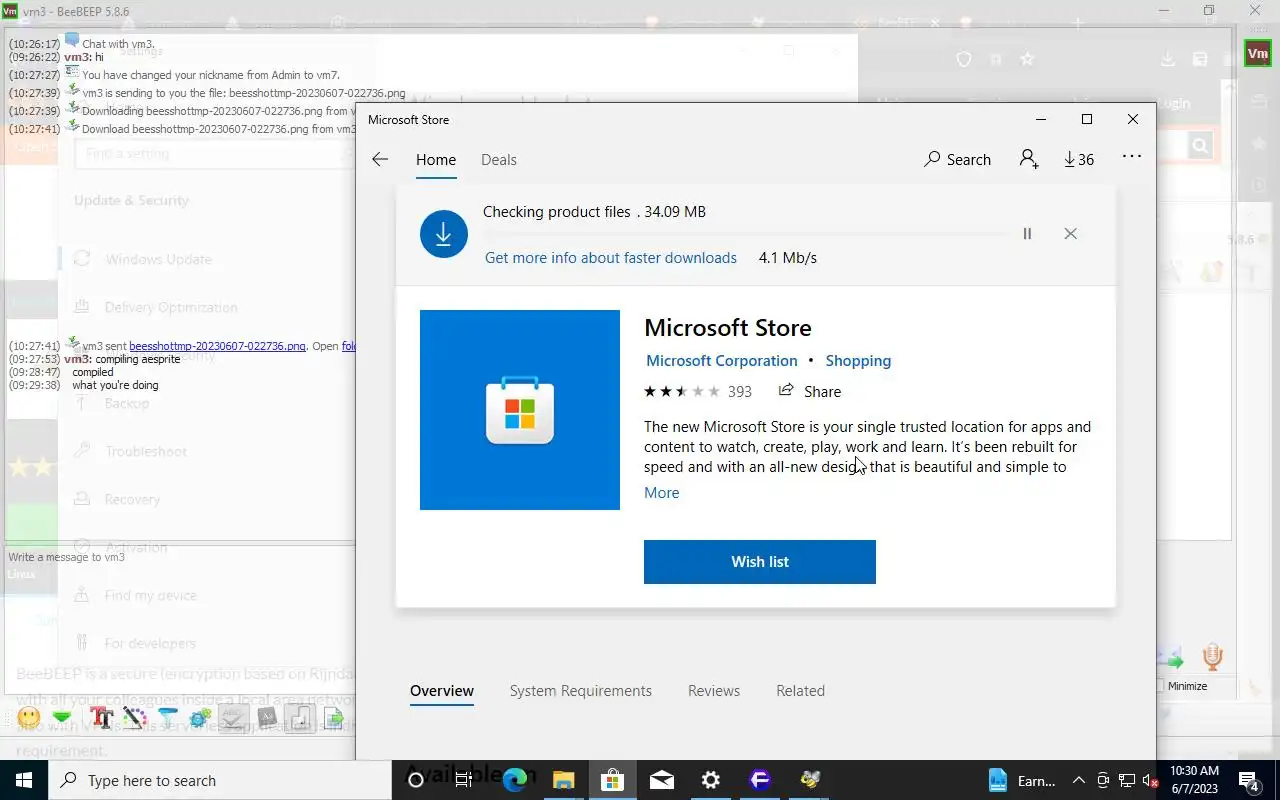Image resolution: width=1280 pixels, height=800 pixels.
Task: Click the BeeBEEP send file icon
Action: (333, 717)
